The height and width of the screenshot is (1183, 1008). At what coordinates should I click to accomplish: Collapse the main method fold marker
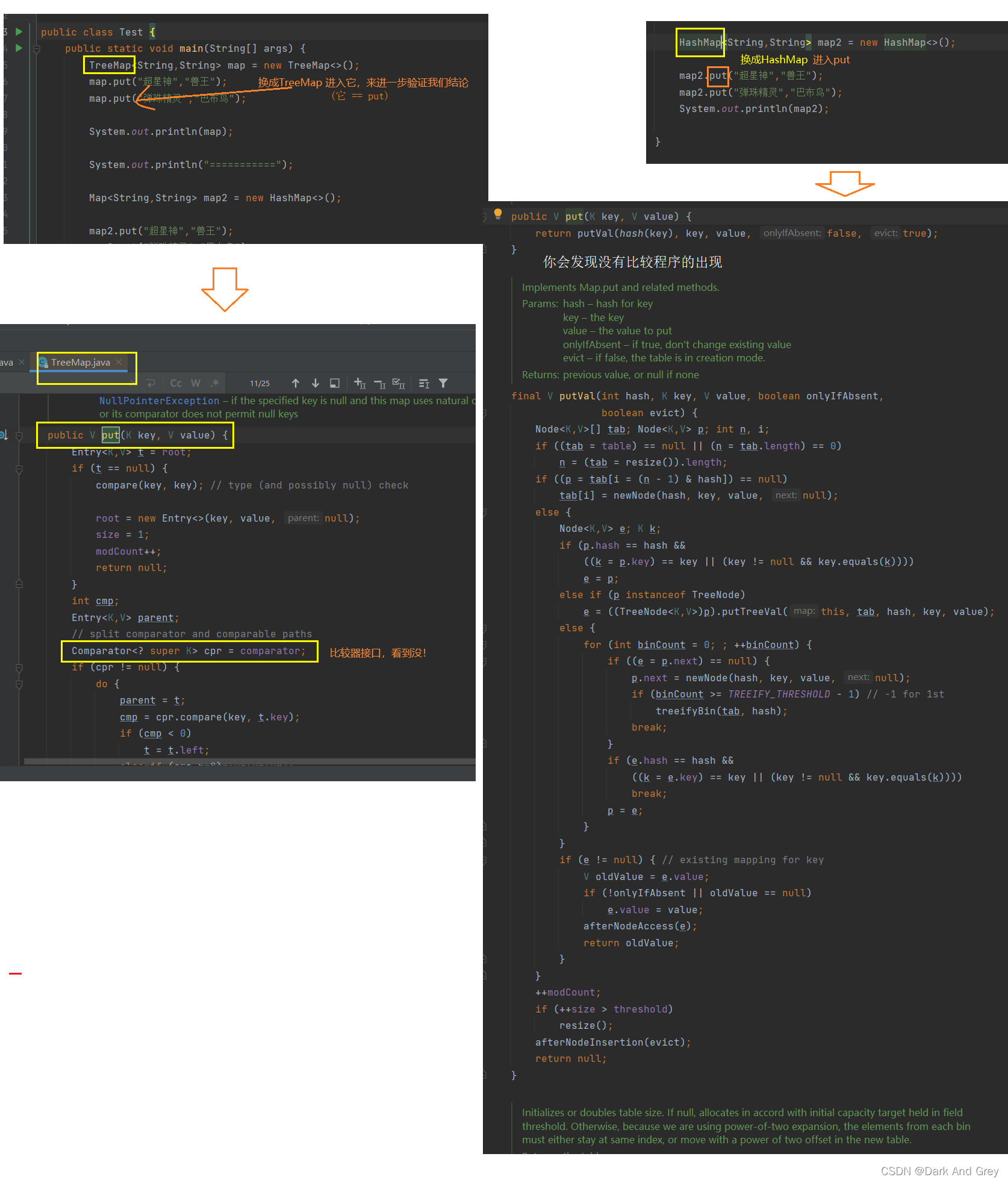(36, 49)
